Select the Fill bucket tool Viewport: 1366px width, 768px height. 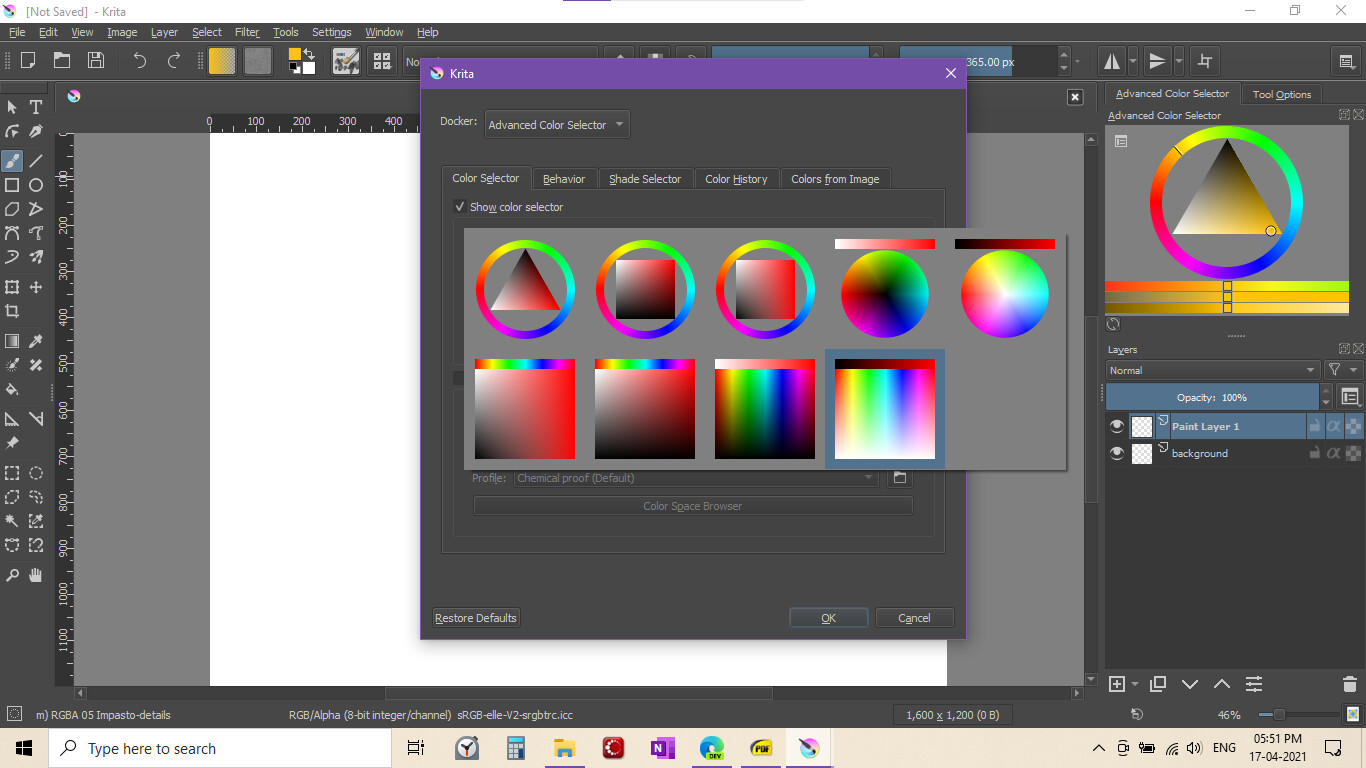(x=12, y=390)
